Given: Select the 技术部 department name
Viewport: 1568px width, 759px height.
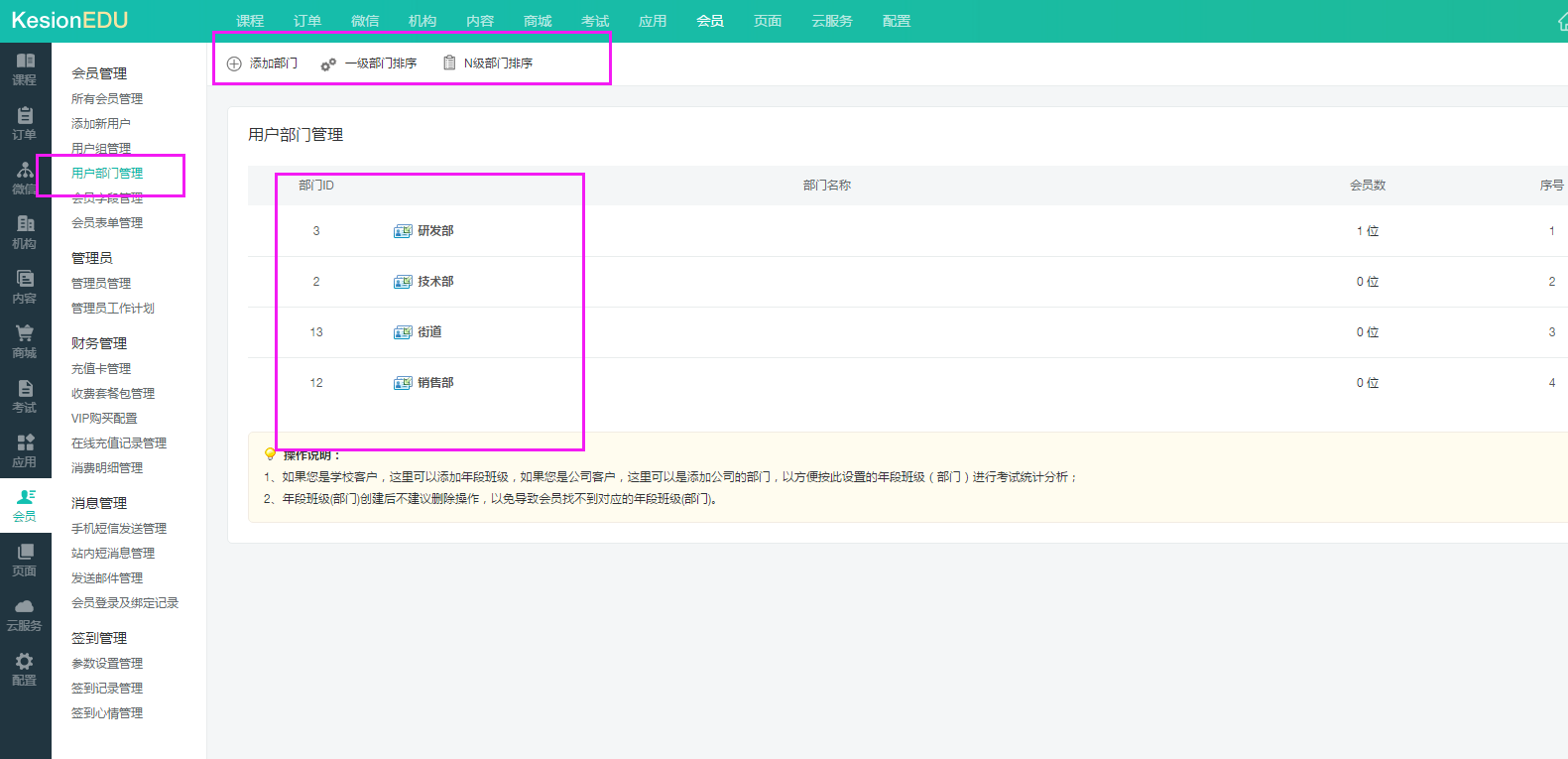Looking at the screenshot, I should (x=435, y=282).
